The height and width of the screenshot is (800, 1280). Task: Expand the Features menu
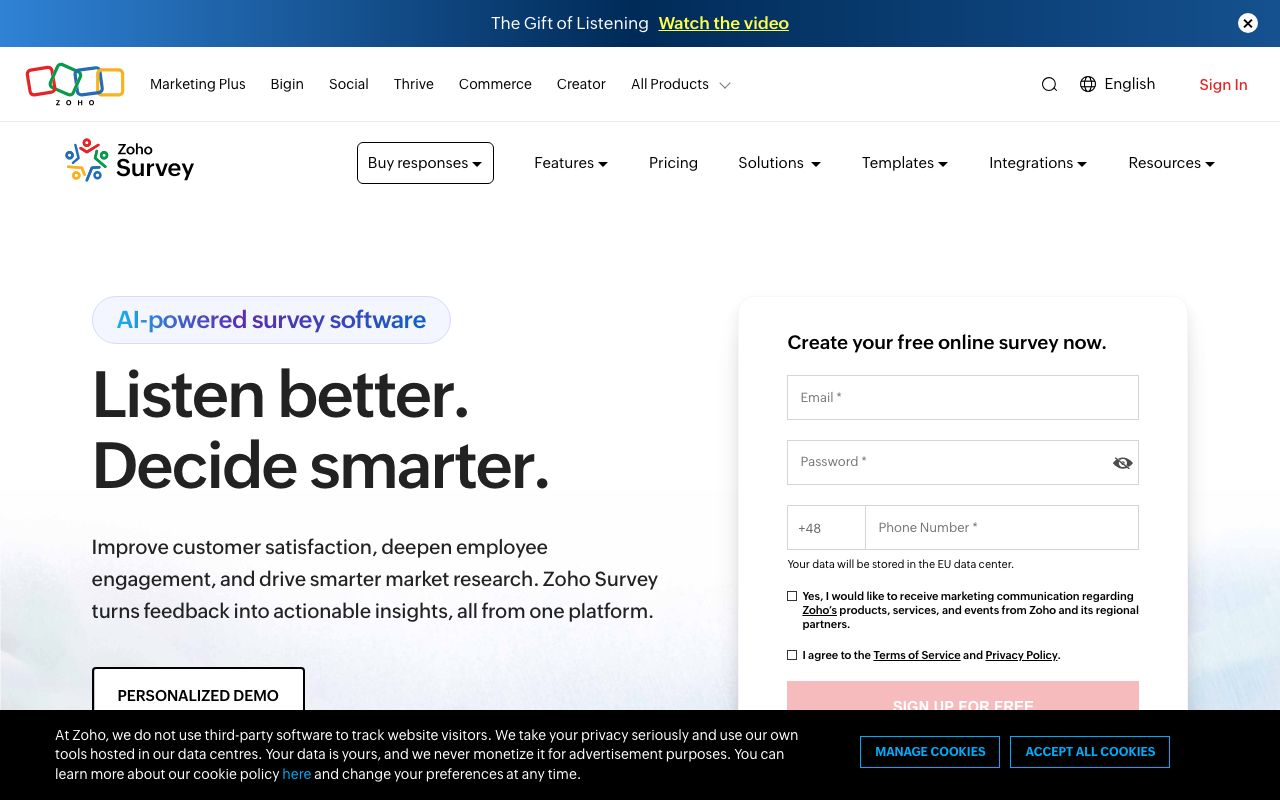click(571, 163)
